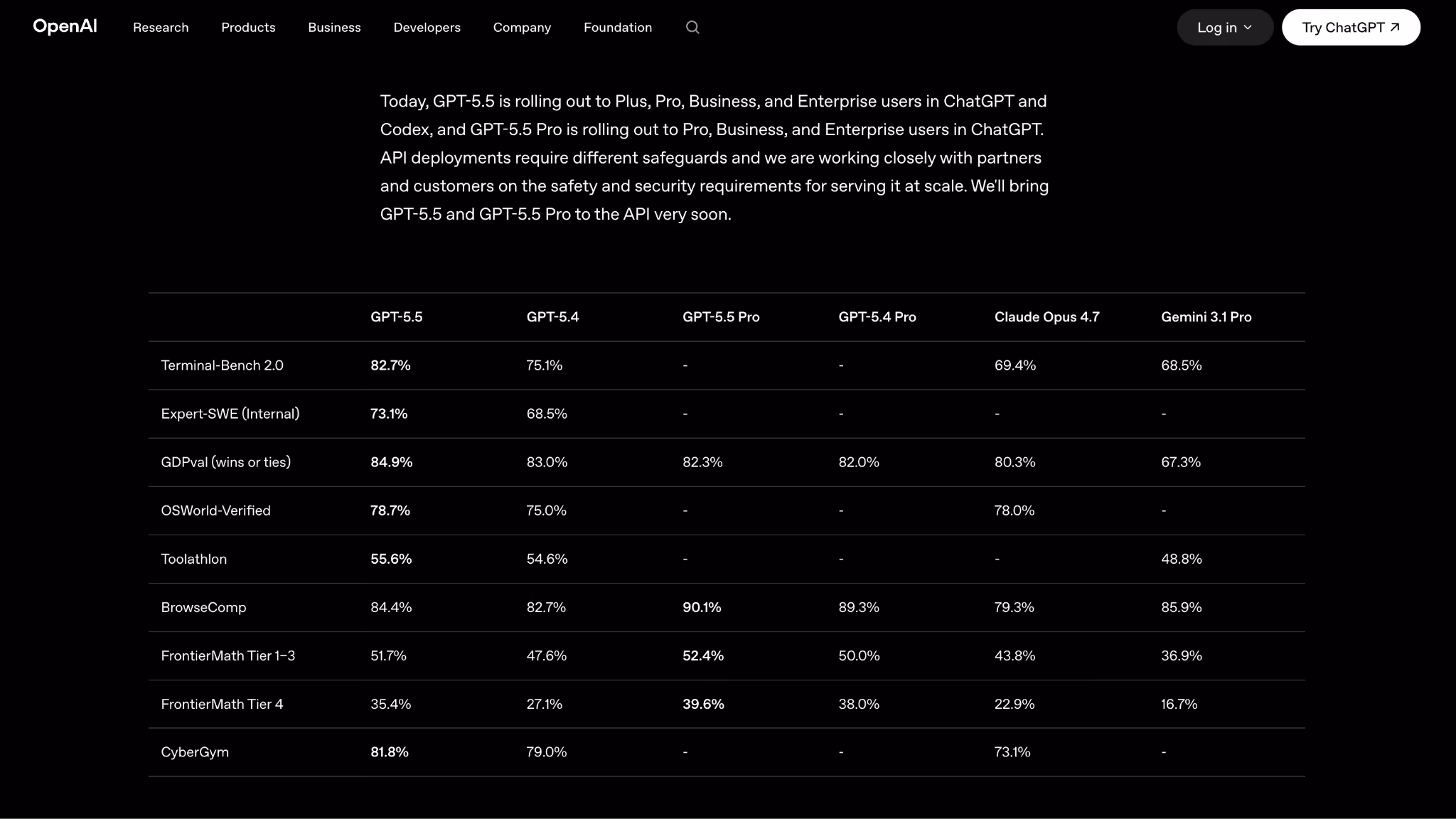This screenshot has width=1456, height=819.
Task: Open the Developers menu
Action: (x=427, y=27)
